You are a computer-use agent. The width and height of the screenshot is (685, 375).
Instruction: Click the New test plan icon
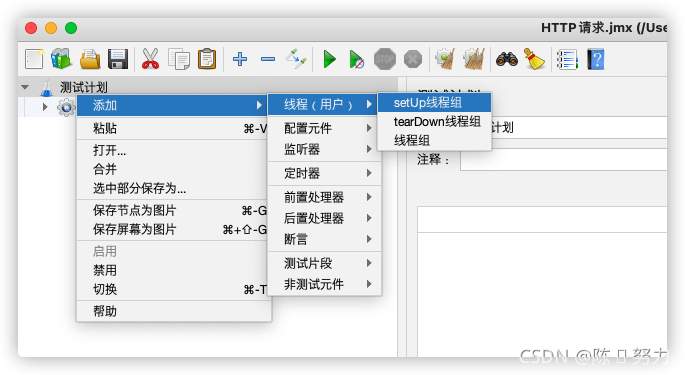[34, 59]
